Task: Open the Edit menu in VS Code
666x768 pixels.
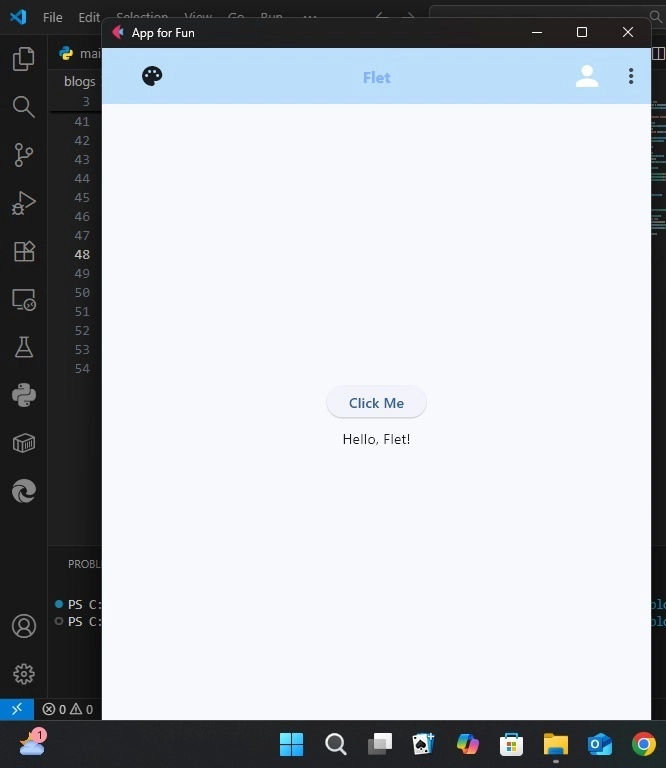Action: (89, 18)
